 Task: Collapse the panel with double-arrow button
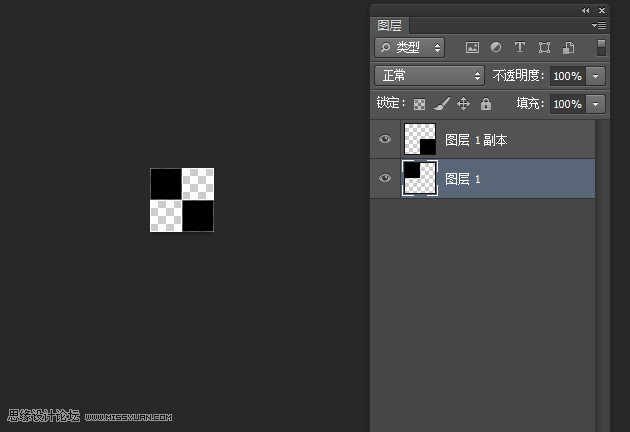click(585, 10)
